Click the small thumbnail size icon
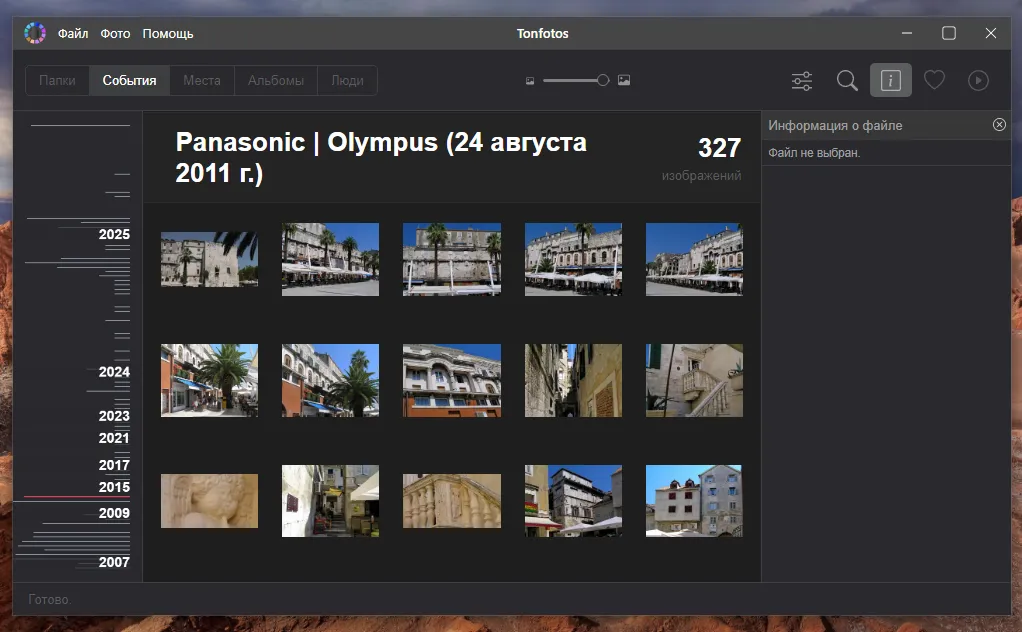This screenshot has width=1022, height=632. coord(530,79)
